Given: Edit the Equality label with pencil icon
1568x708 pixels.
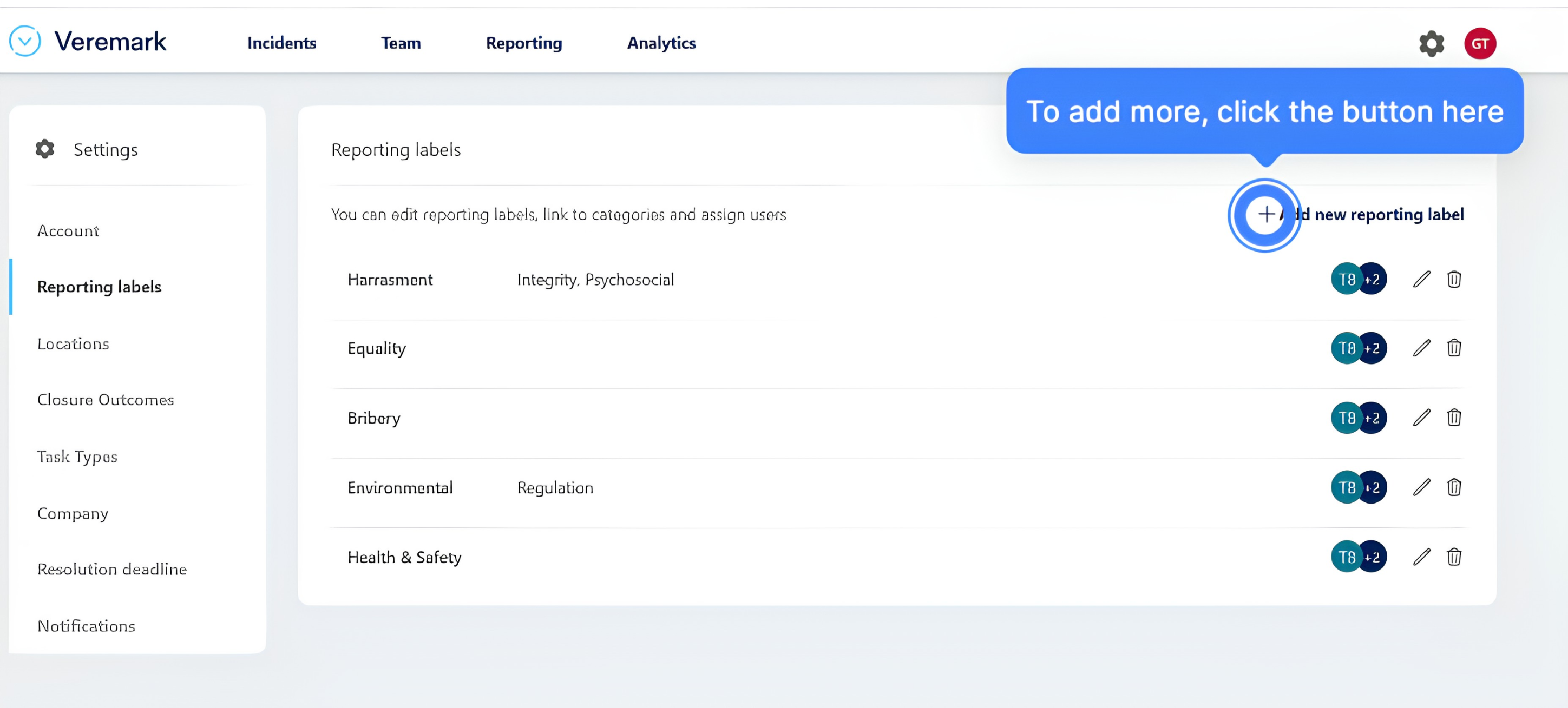Looking at the screenshot, I should tap(1421, 348).
